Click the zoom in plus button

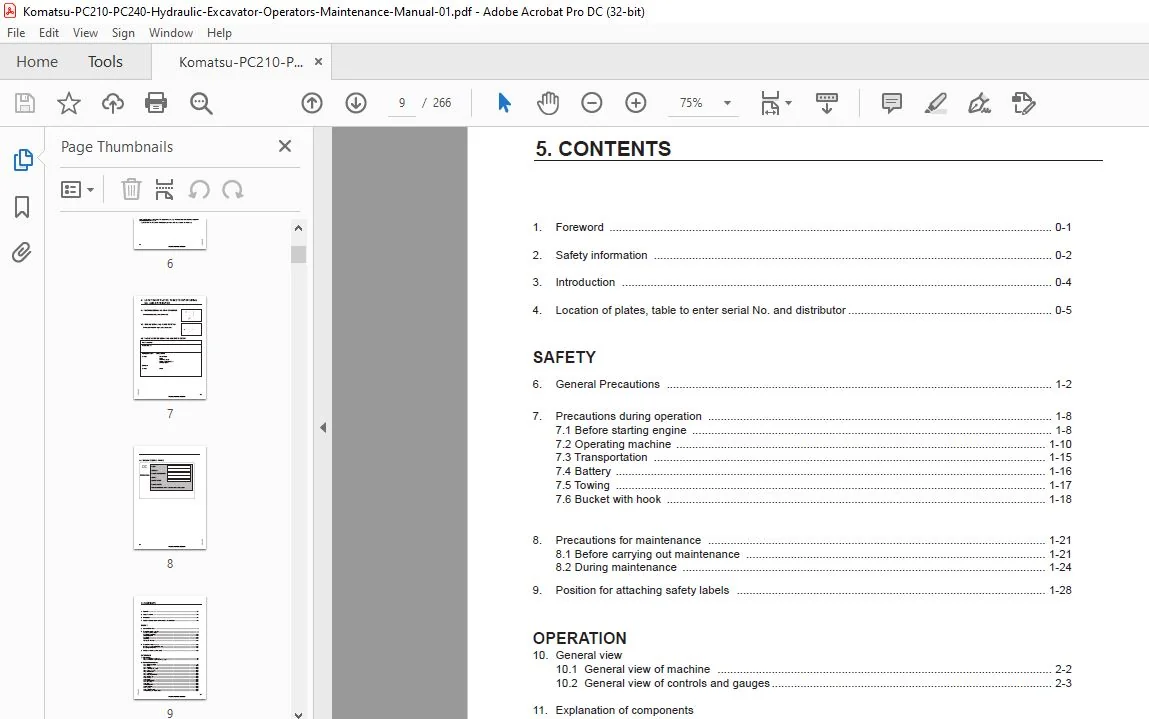[635, 103]
